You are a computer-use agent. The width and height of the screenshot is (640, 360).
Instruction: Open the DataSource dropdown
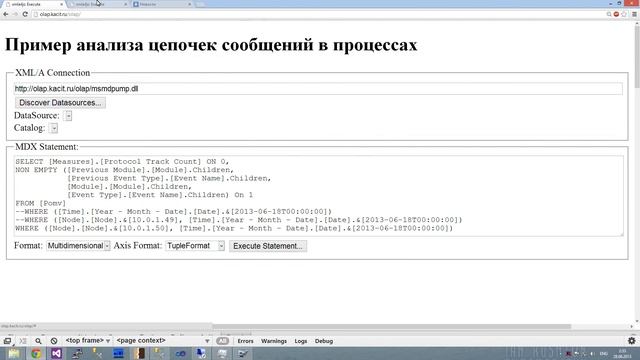(68, 116)
